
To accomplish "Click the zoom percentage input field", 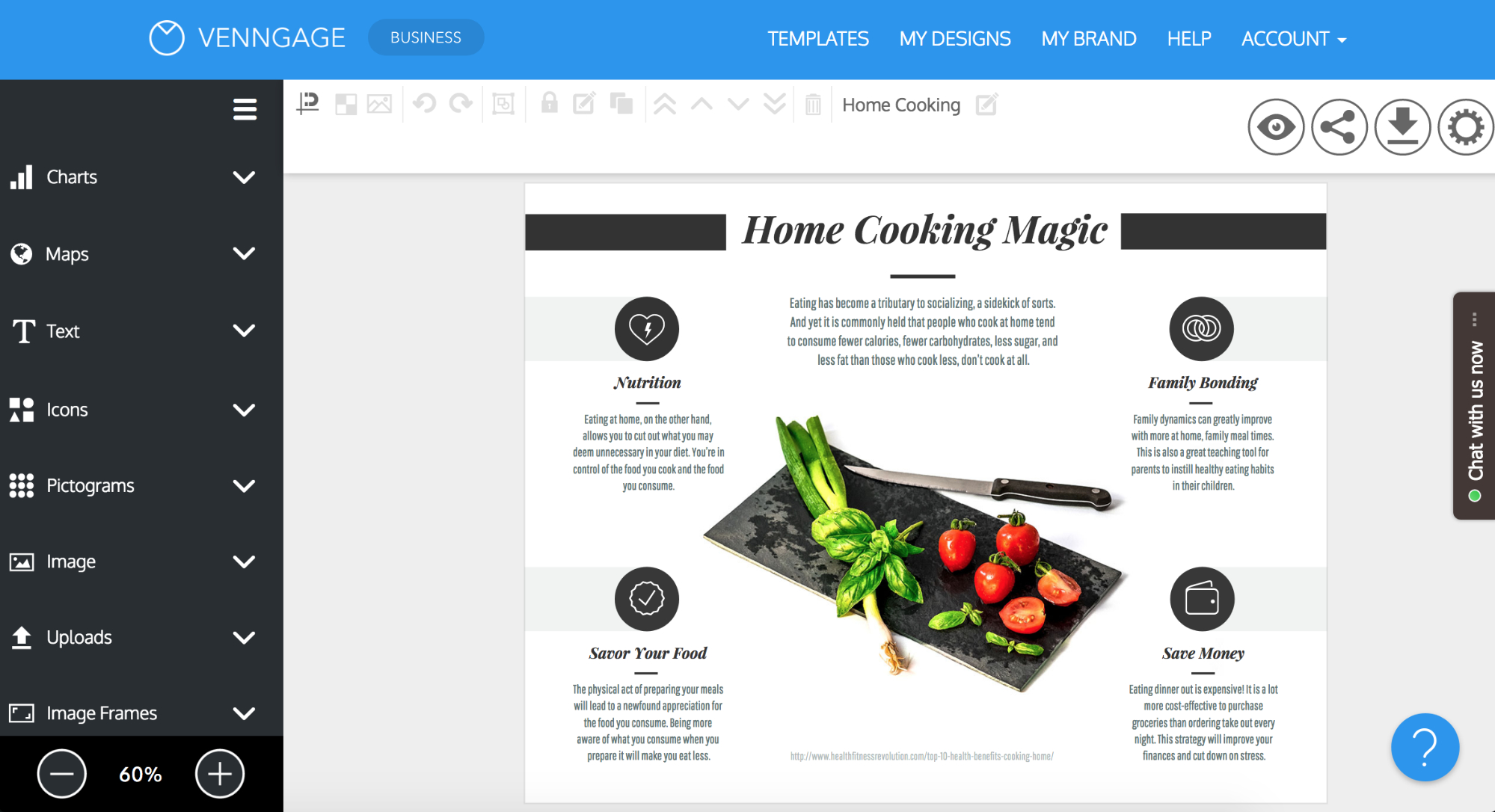I will coord(138,773).
